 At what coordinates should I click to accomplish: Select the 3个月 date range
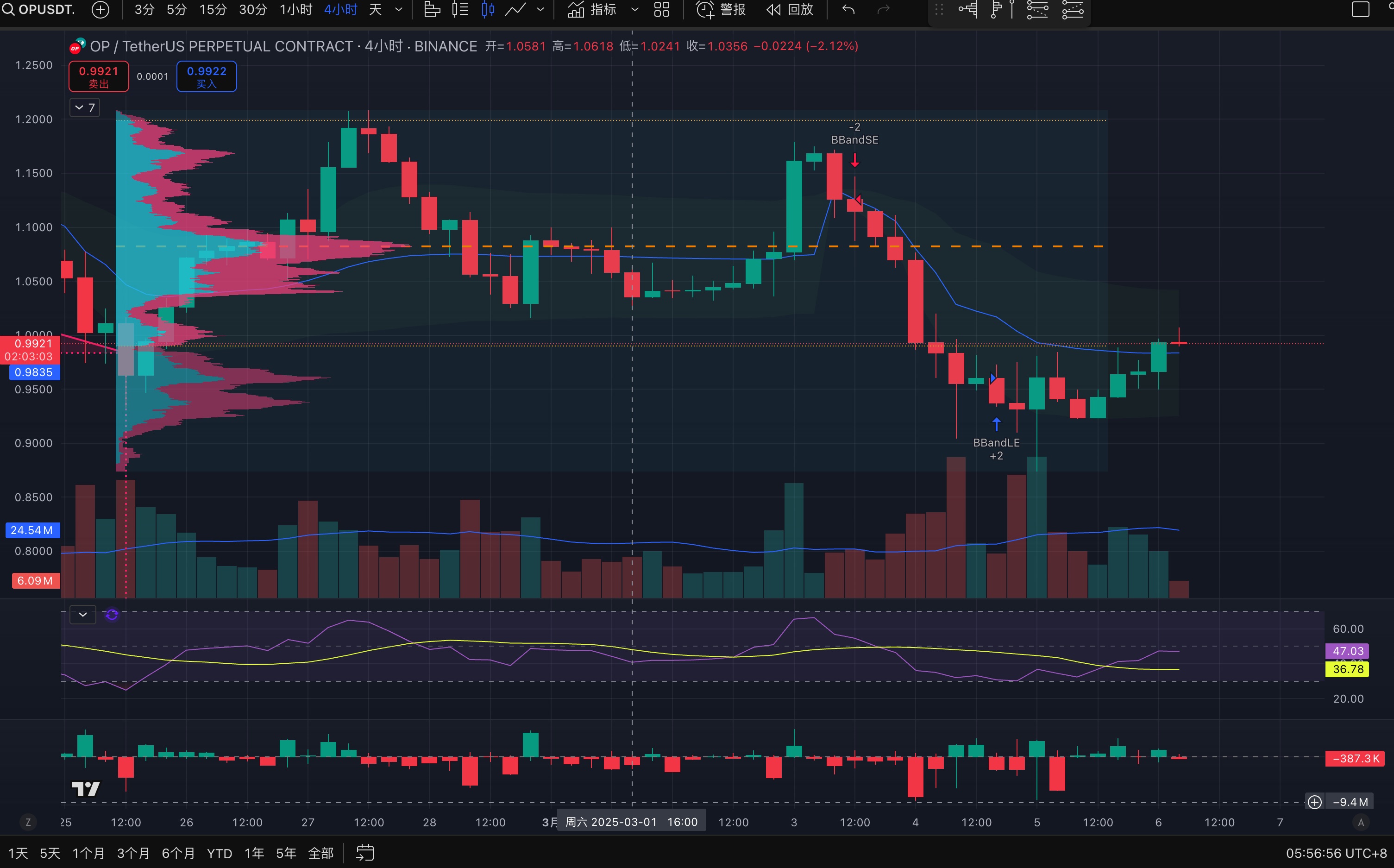click(x=133, y=853)
